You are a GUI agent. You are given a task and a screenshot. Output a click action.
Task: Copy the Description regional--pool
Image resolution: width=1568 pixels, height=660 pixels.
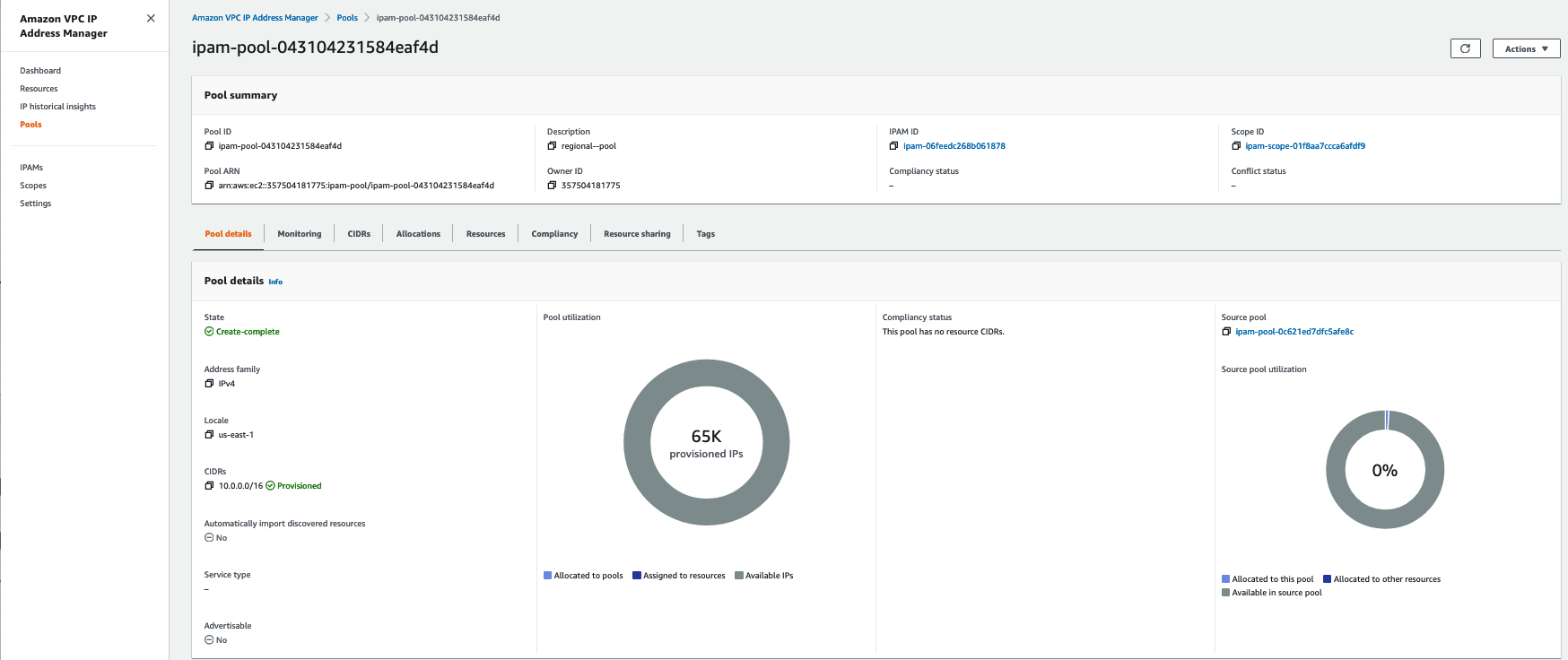[x=552, y=146]
